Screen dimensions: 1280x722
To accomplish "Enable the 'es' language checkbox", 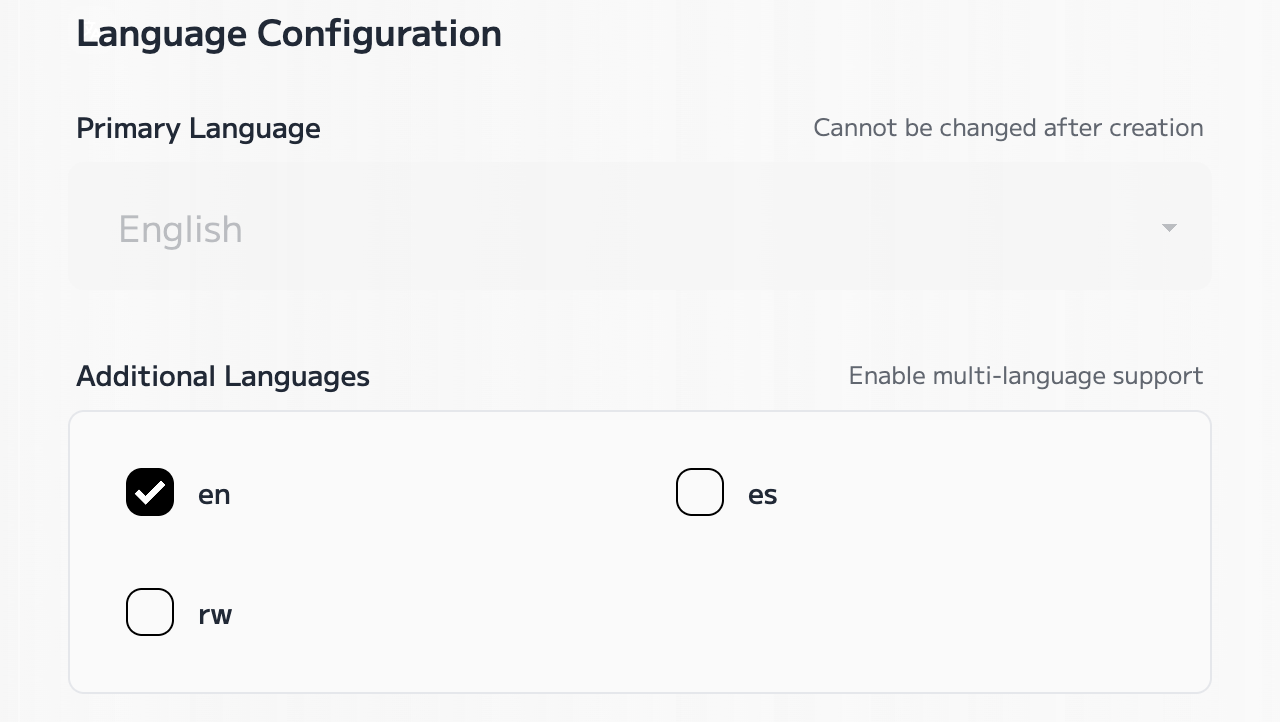I will point(700,492).
